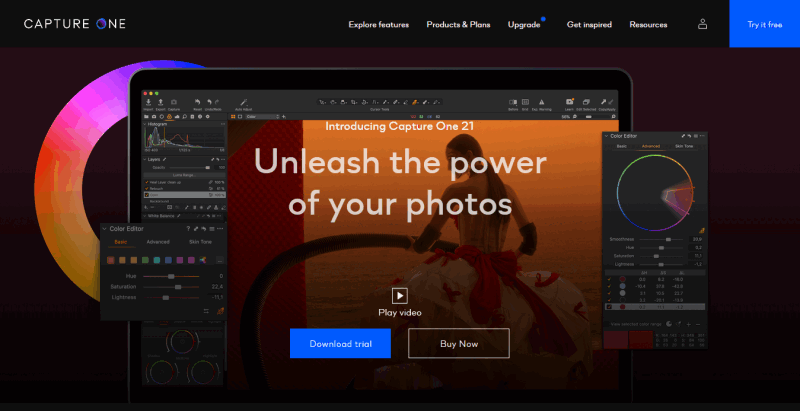Screen dimensions: 800x411
Task: Click the Exposure Warning triangle icon
Action: pos(541,104)
